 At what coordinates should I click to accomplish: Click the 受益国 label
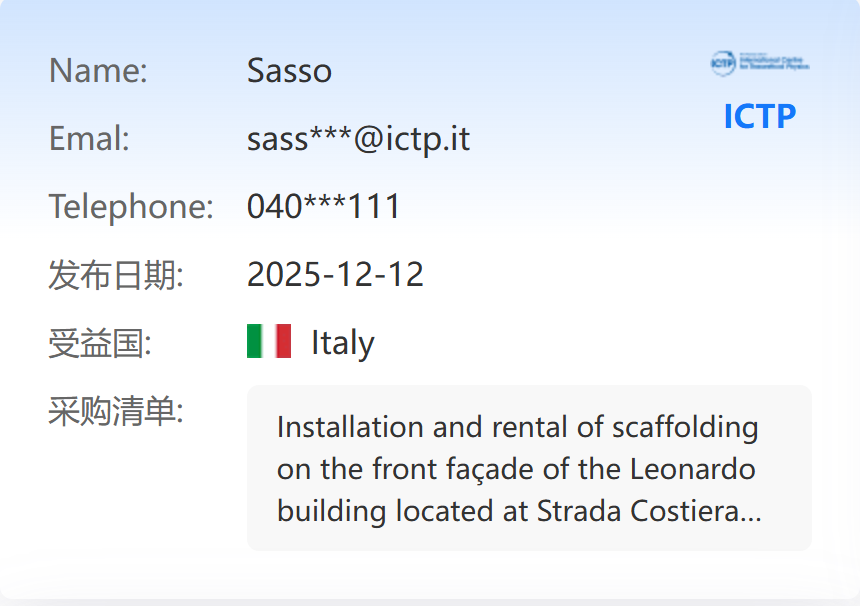(x=99, y=342)
